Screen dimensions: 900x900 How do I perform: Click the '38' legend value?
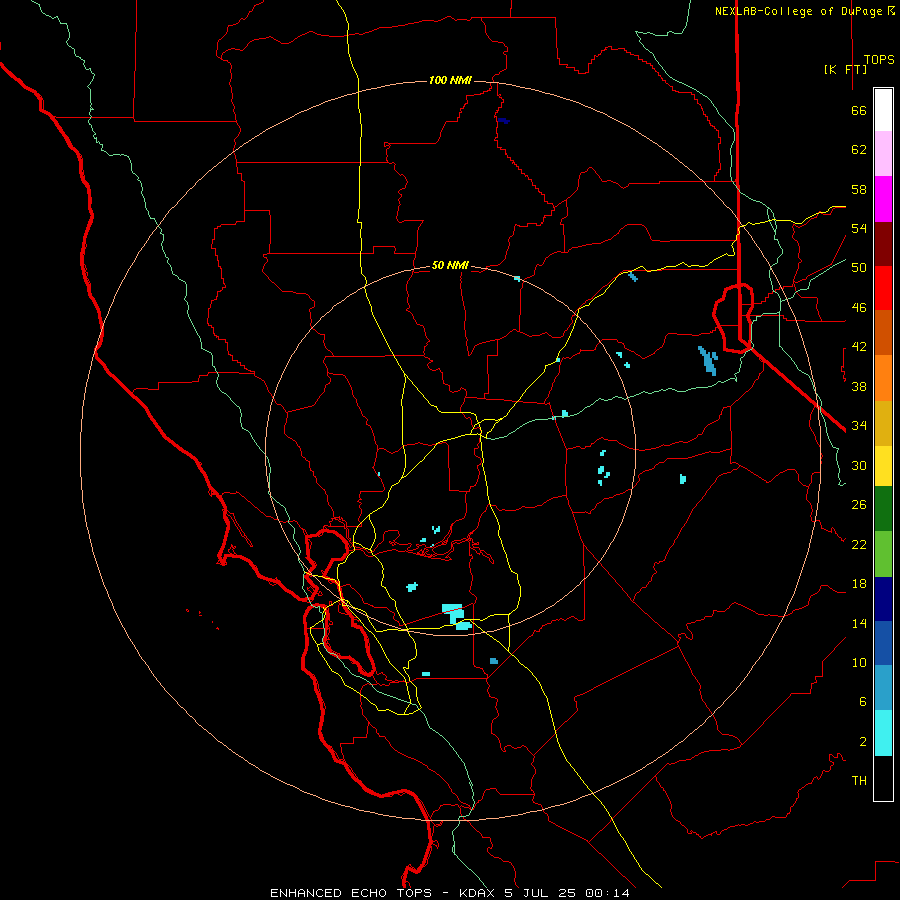click(x=859, y=386)
